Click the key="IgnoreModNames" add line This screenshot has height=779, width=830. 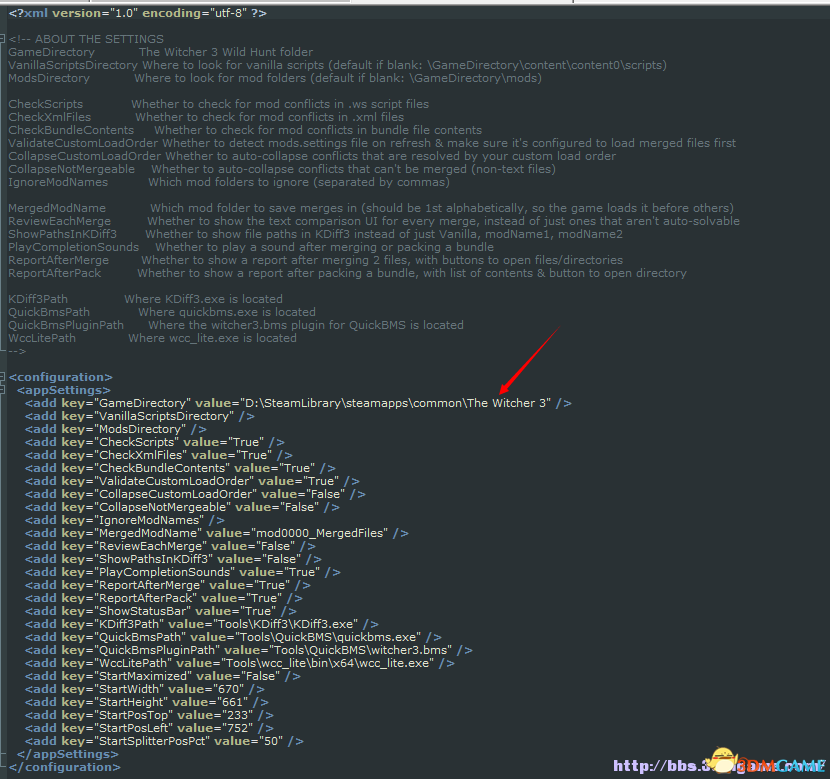pyautogui.click(x=125, y=520)
